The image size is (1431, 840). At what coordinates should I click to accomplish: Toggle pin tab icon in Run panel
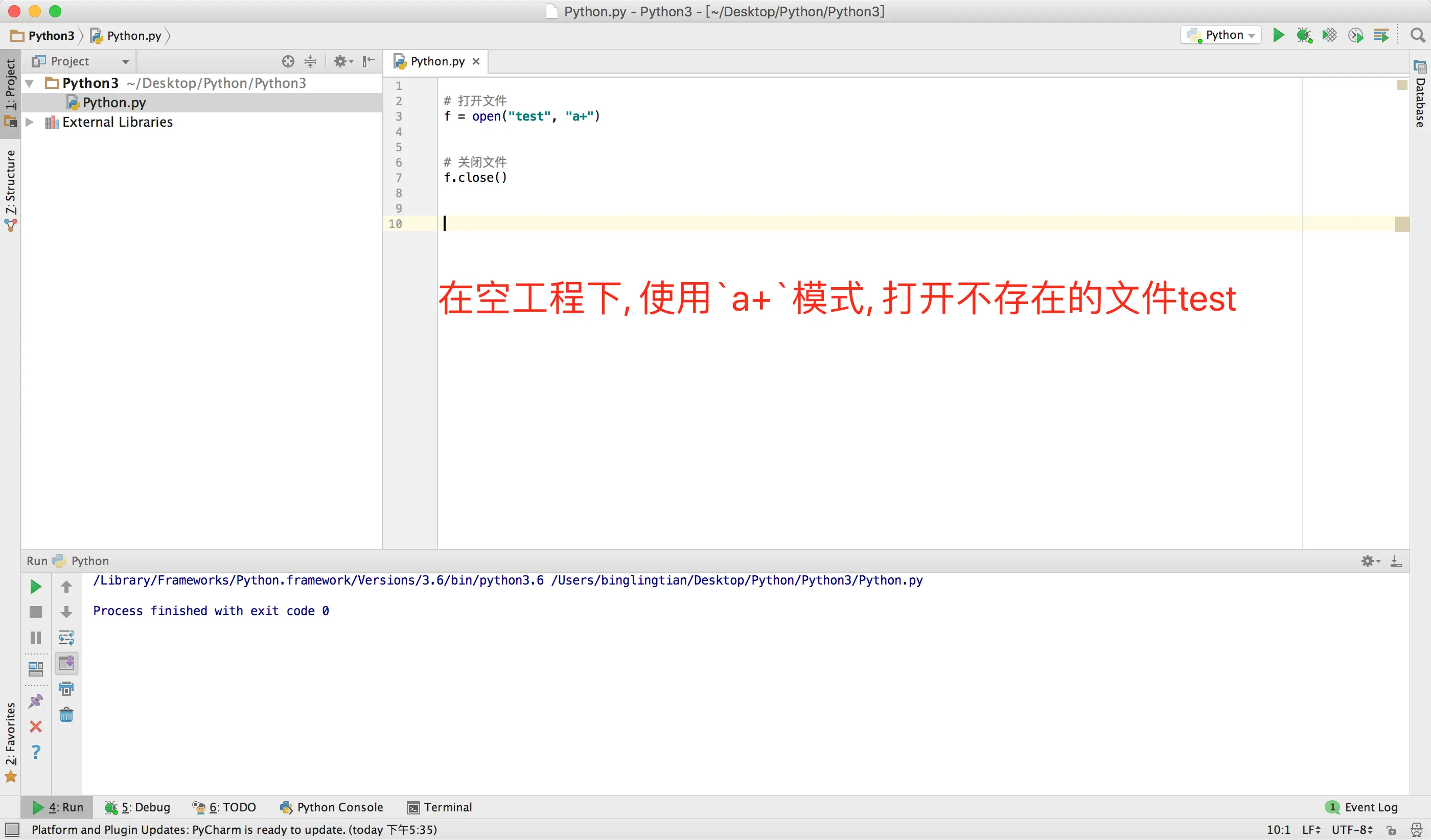click(35, 701)
